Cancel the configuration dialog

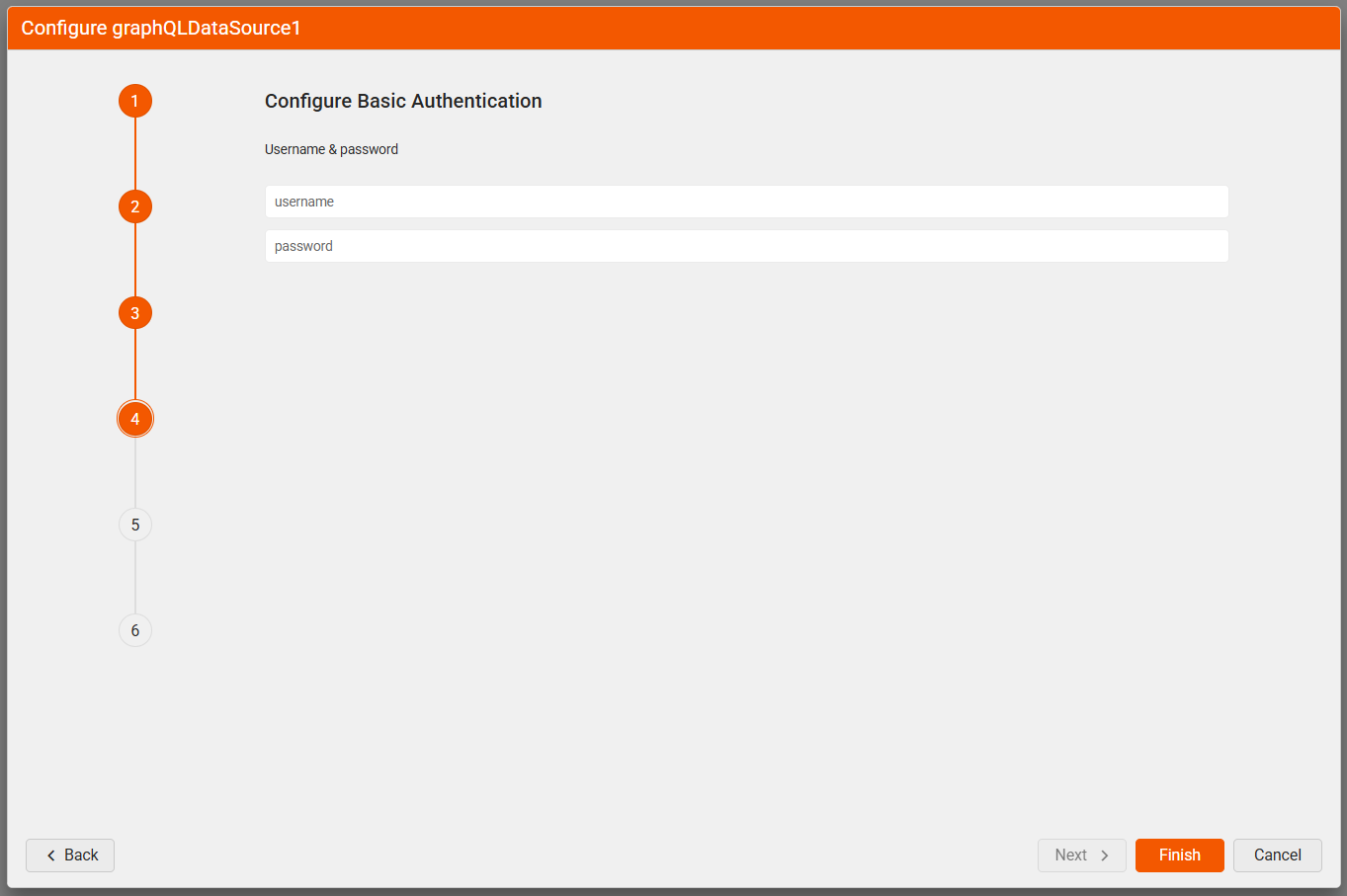(x=1277, y=855)
